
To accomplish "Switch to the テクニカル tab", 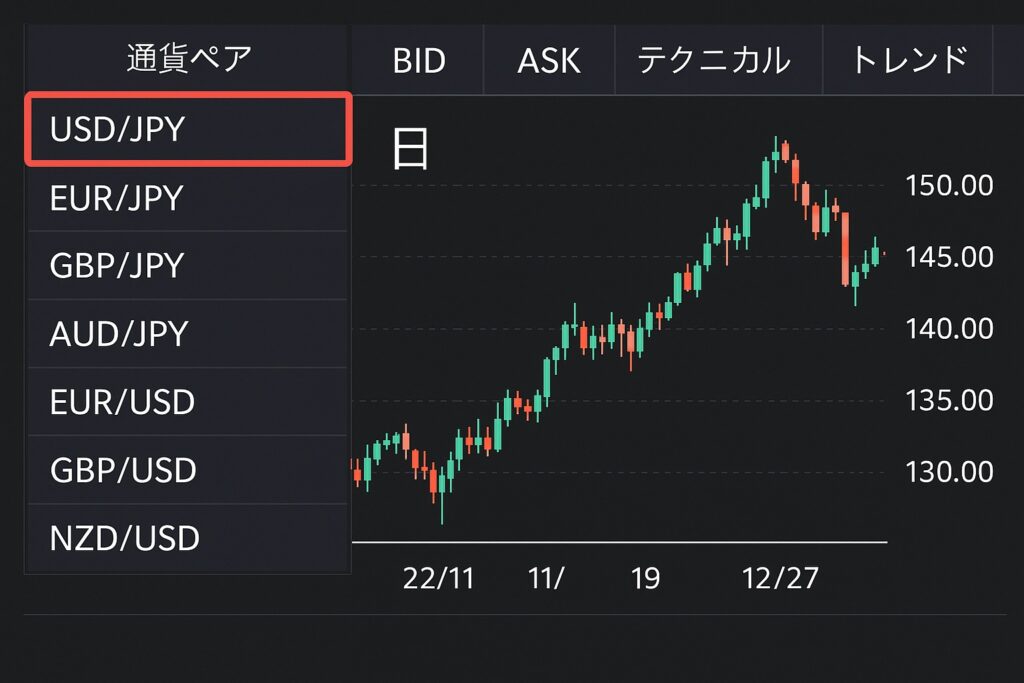I will point(714,60).
